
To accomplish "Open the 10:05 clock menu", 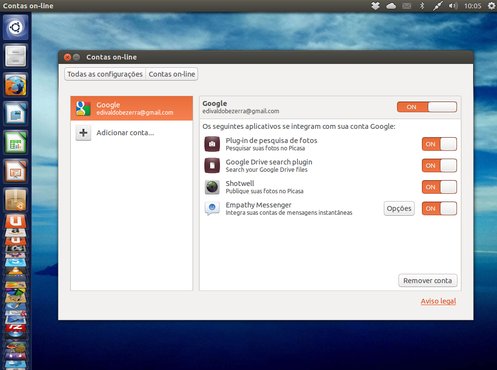I will 473,6.
